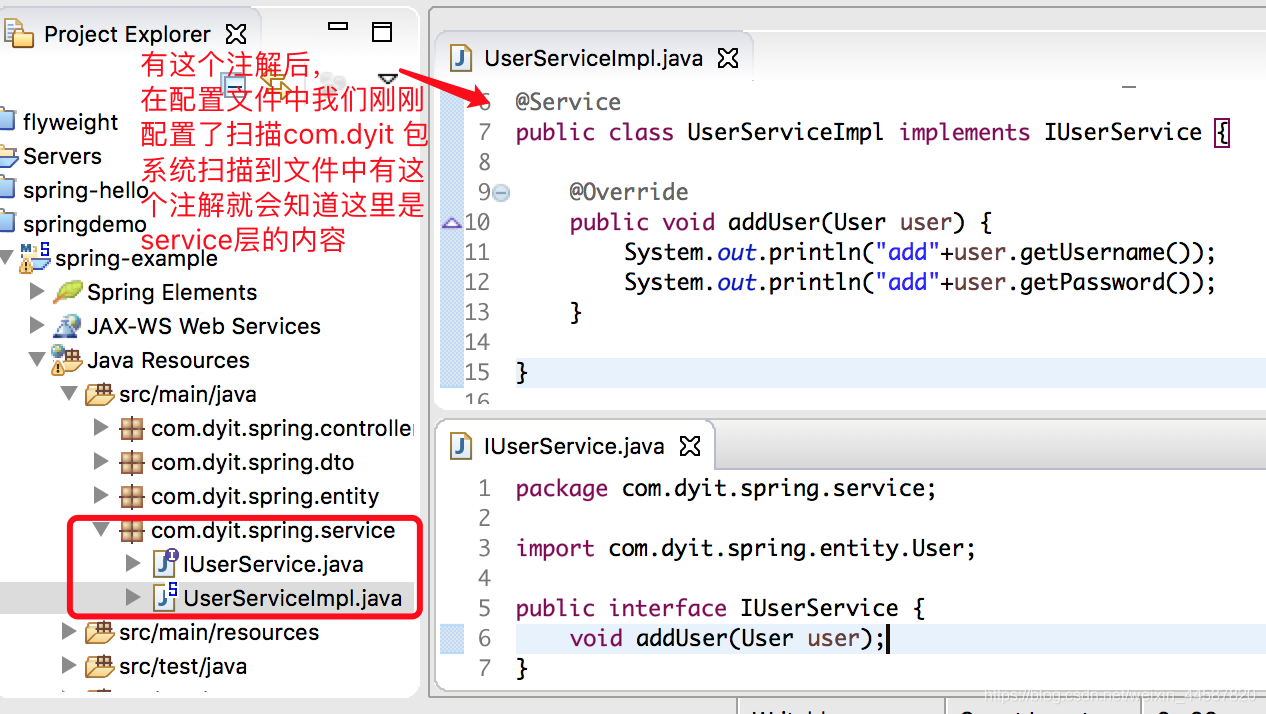Select the Servers project
The image size is (1266, 714).
[62, 156]
